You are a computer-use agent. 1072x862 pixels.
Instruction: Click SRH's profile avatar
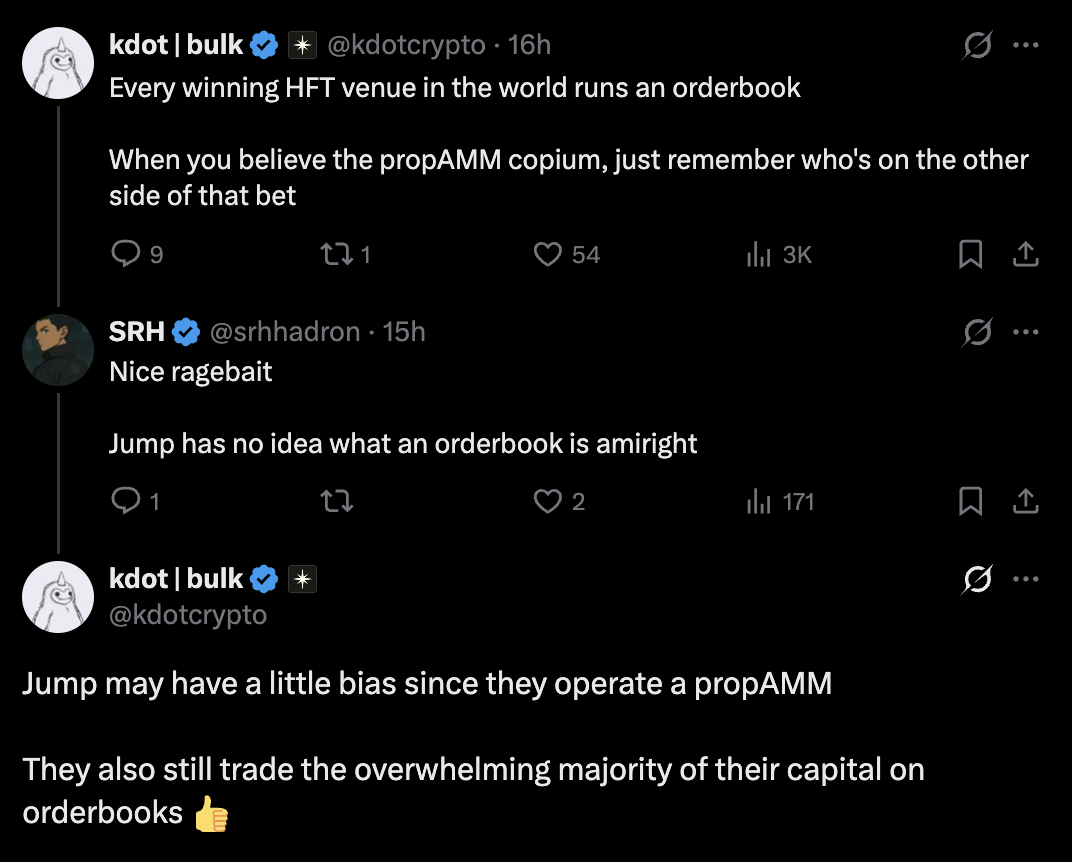pos(58,350)
